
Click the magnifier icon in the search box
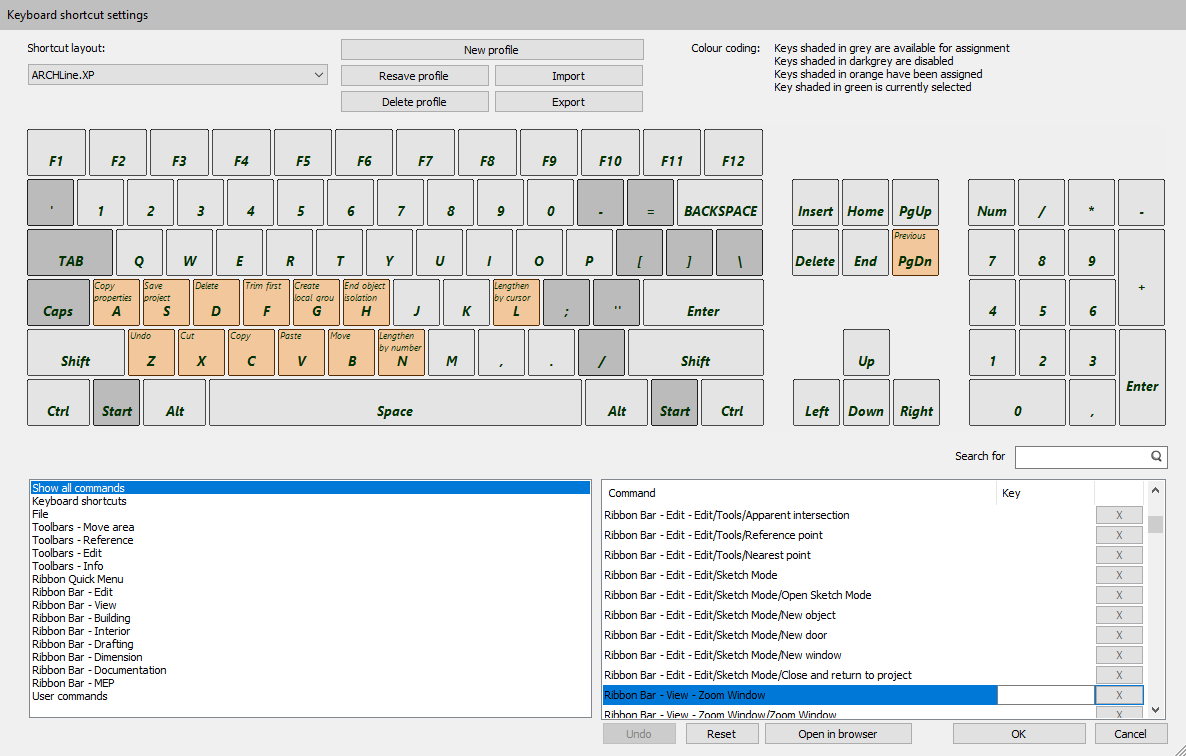[x=1156, y=456]
